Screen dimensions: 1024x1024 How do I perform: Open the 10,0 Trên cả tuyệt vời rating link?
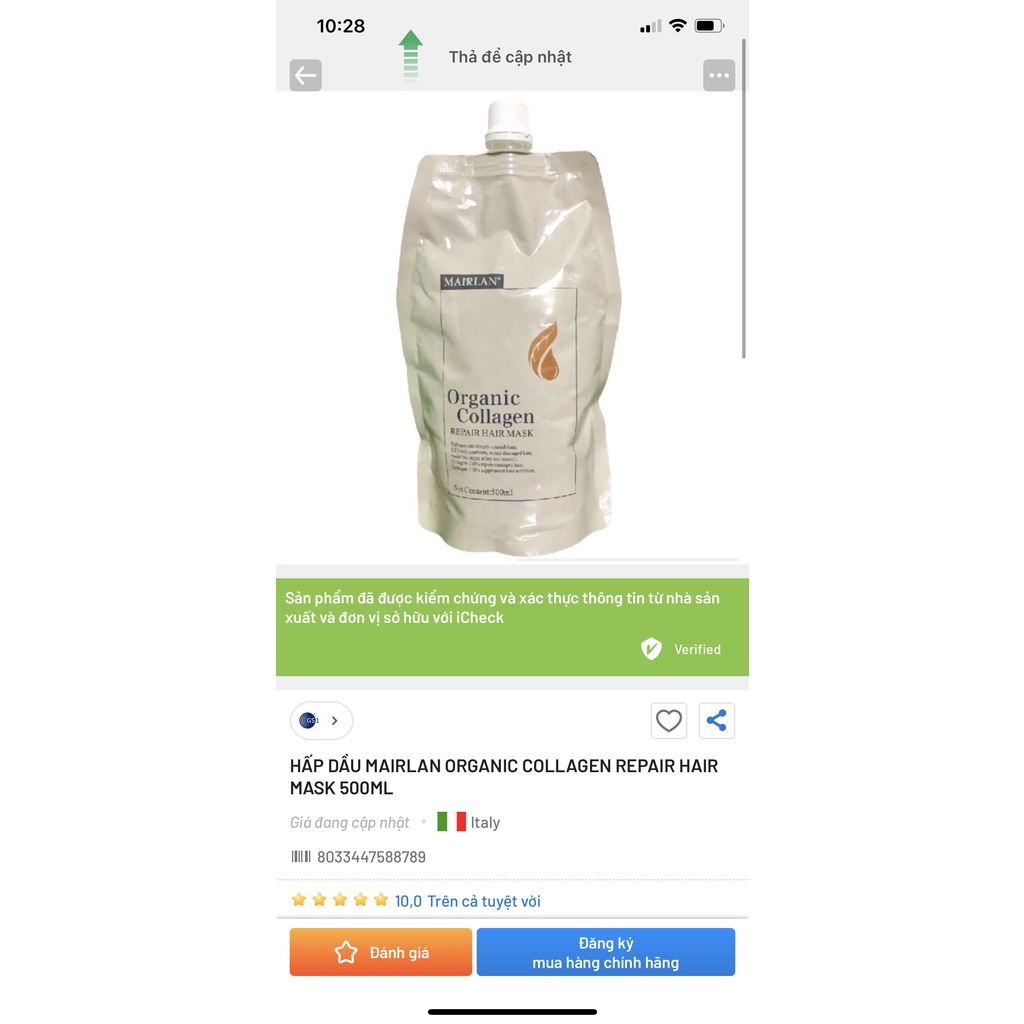(x=468, y=901)
